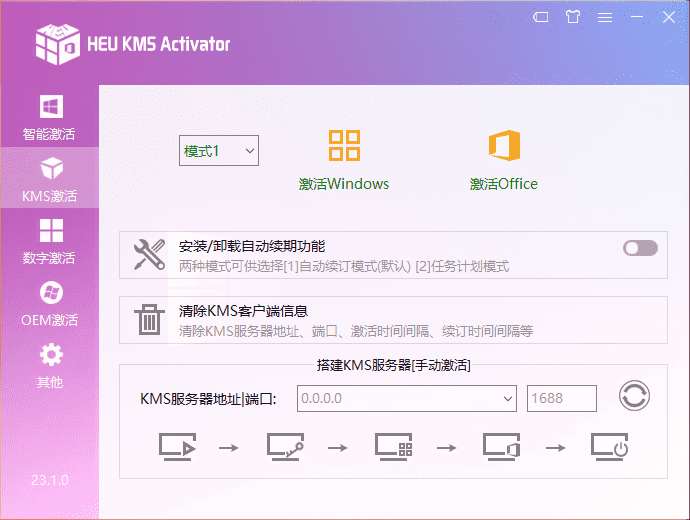
Task: Switch to 数字激活 digital activation tab
Action: tap(49, 241)
